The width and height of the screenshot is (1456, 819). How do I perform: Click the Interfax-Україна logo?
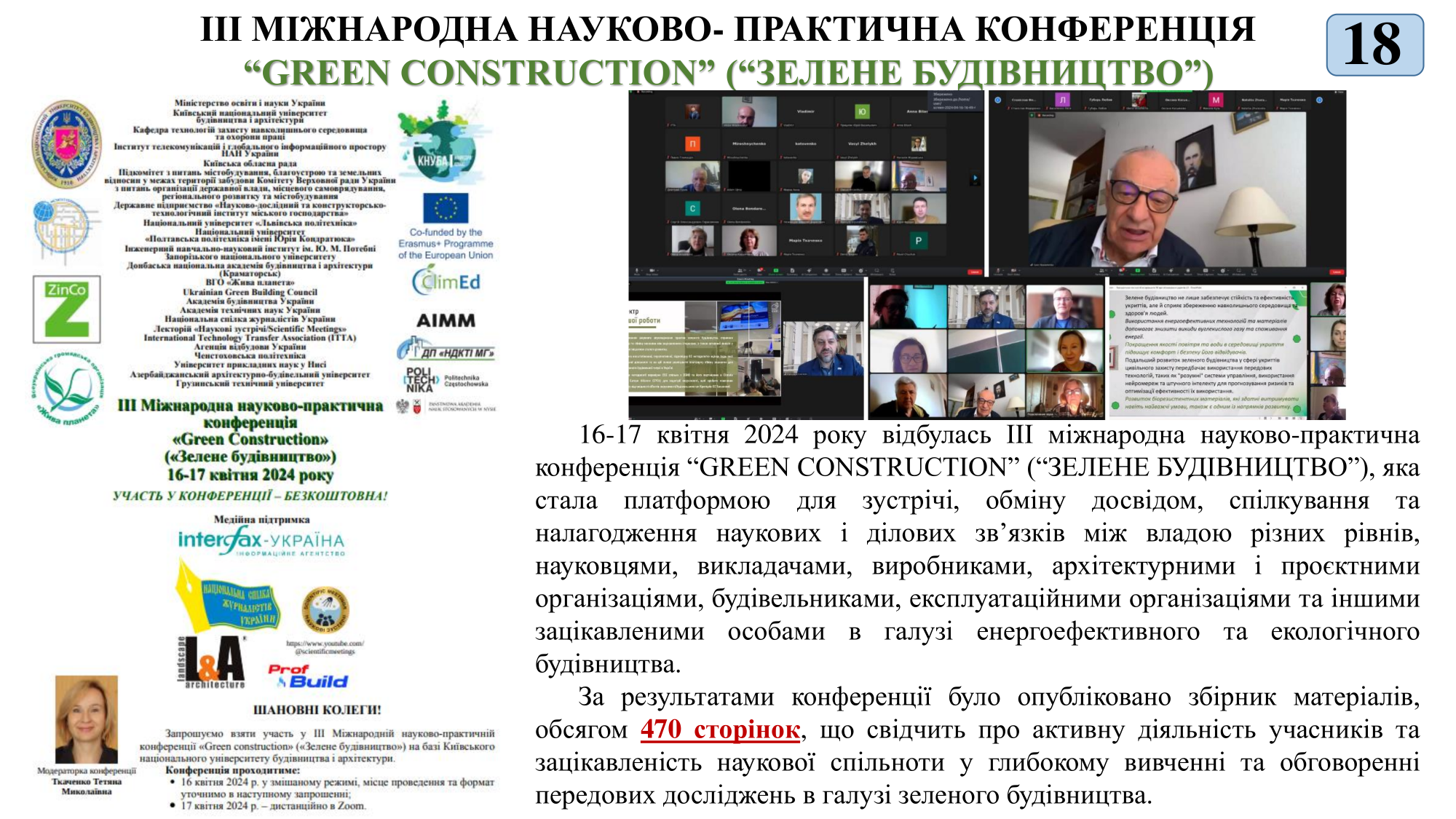tap(261, 542)
